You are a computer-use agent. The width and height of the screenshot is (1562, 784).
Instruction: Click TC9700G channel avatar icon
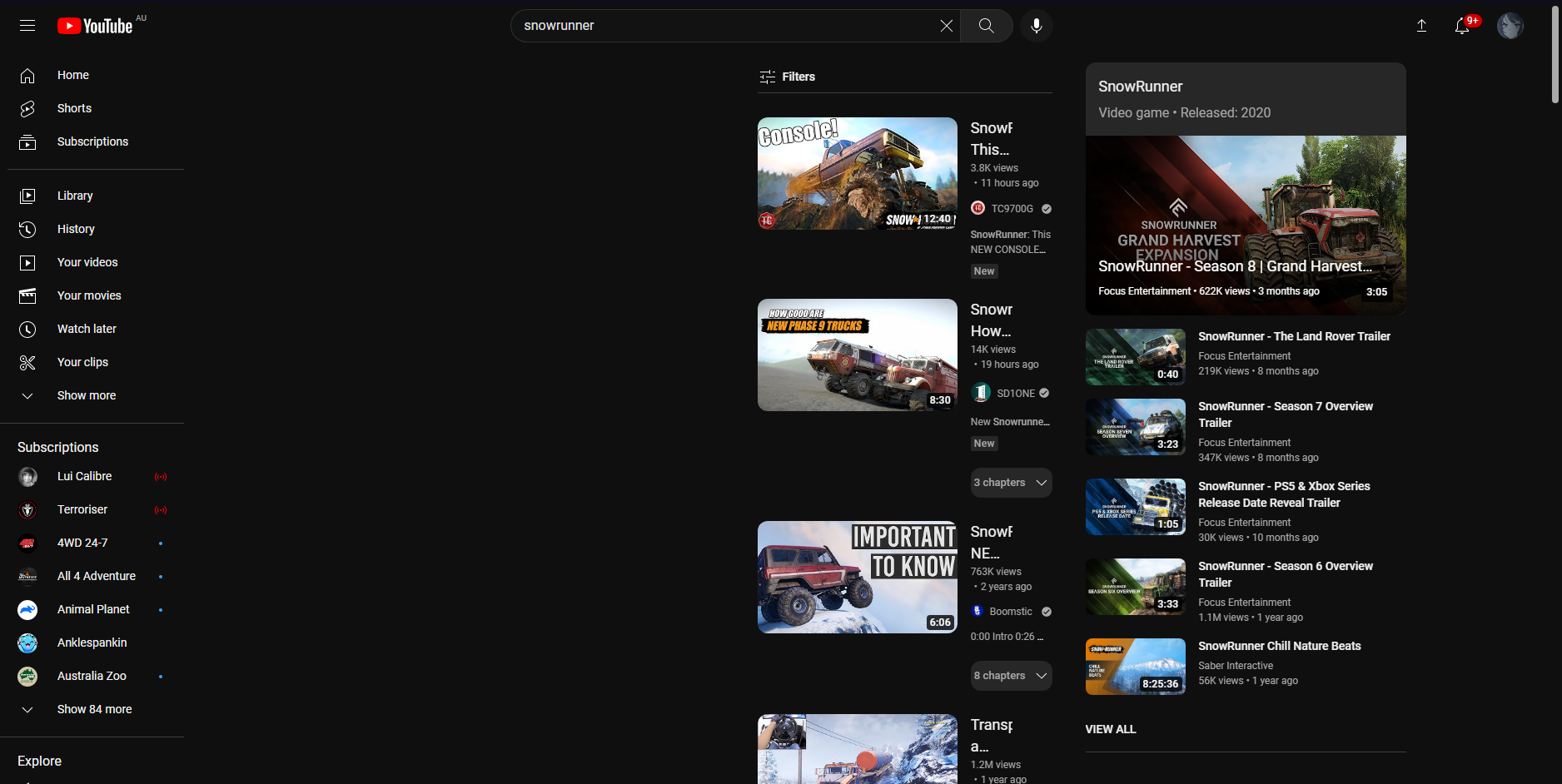tap(978, 208)
